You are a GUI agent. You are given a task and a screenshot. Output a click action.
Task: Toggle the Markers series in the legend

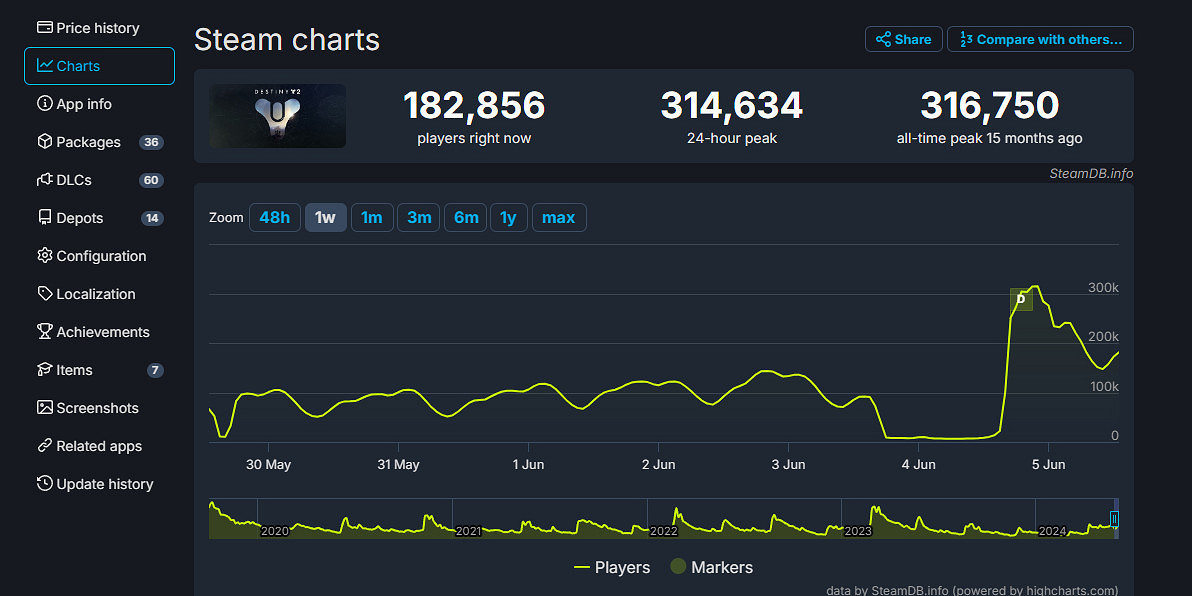[711, 567]
